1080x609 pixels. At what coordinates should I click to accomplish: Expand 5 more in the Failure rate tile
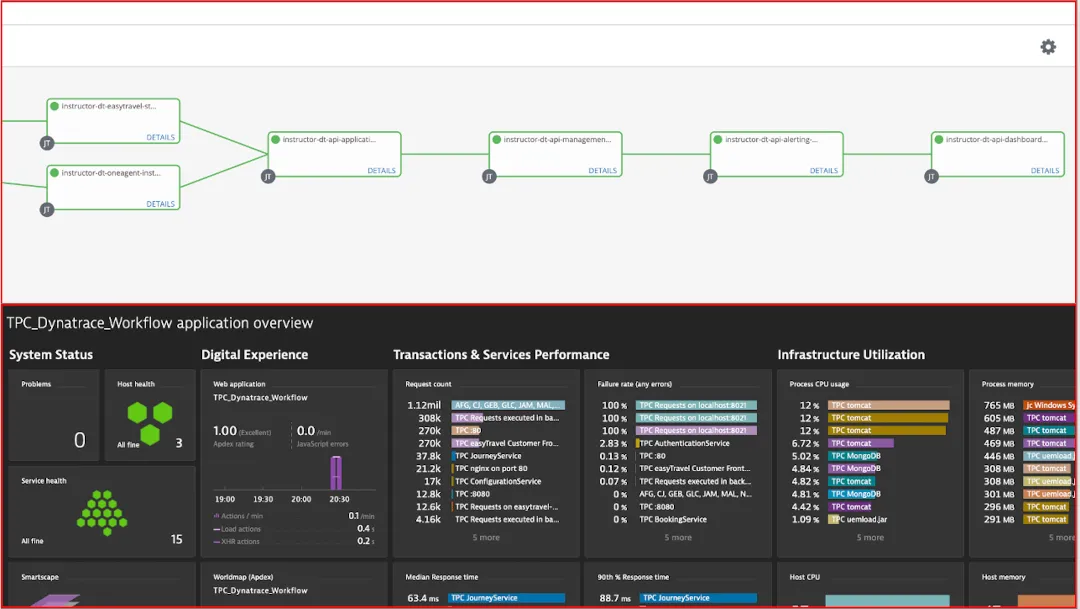point(677,537)
